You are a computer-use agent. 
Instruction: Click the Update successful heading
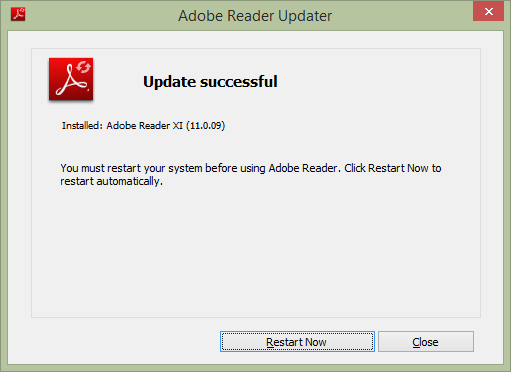(x=210, y=82)
